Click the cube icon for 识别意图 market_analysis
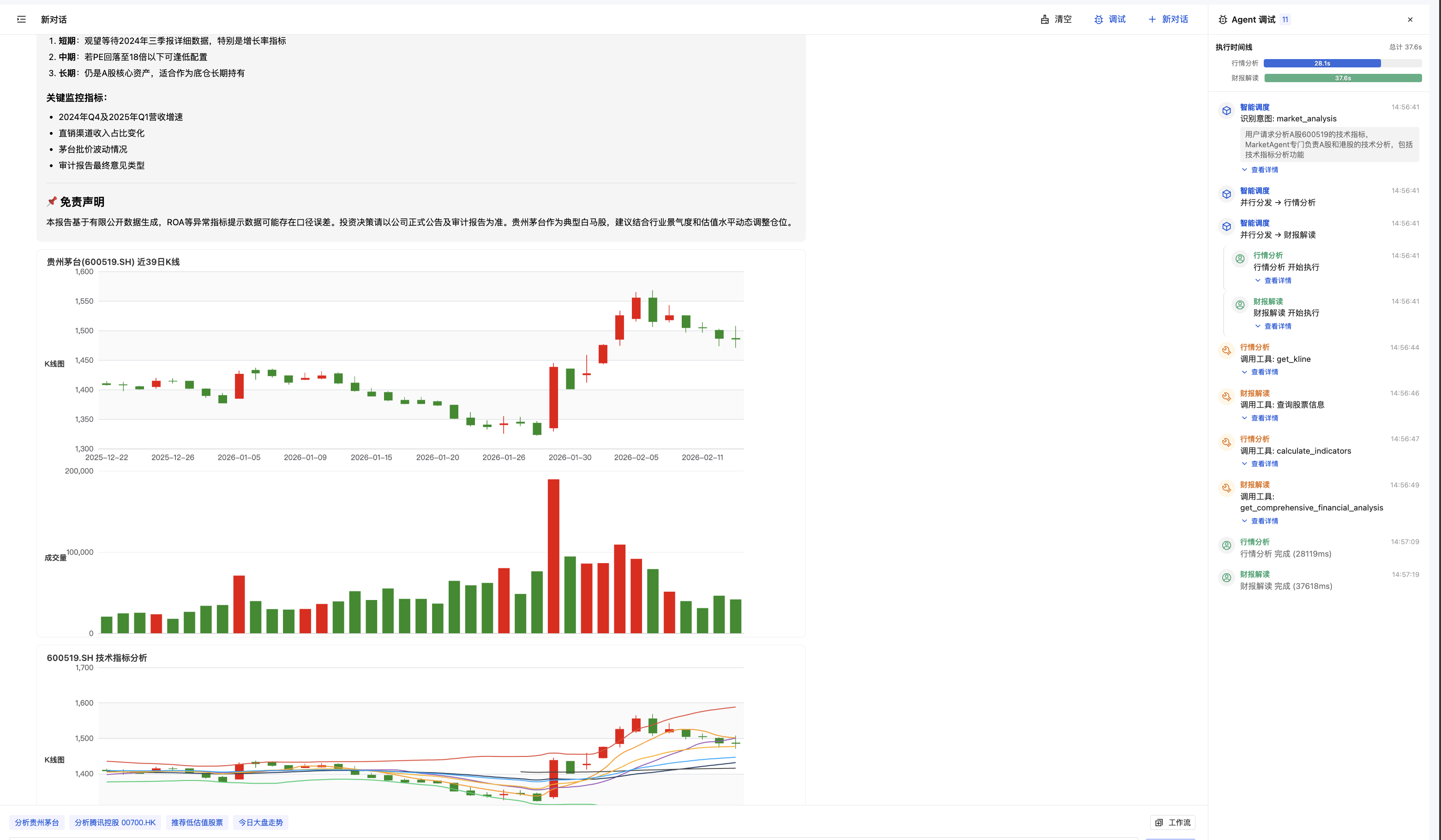Image resolution: width=1441 pixels, height=840 pixels. pyautogui.click(x=1226, y=110)
